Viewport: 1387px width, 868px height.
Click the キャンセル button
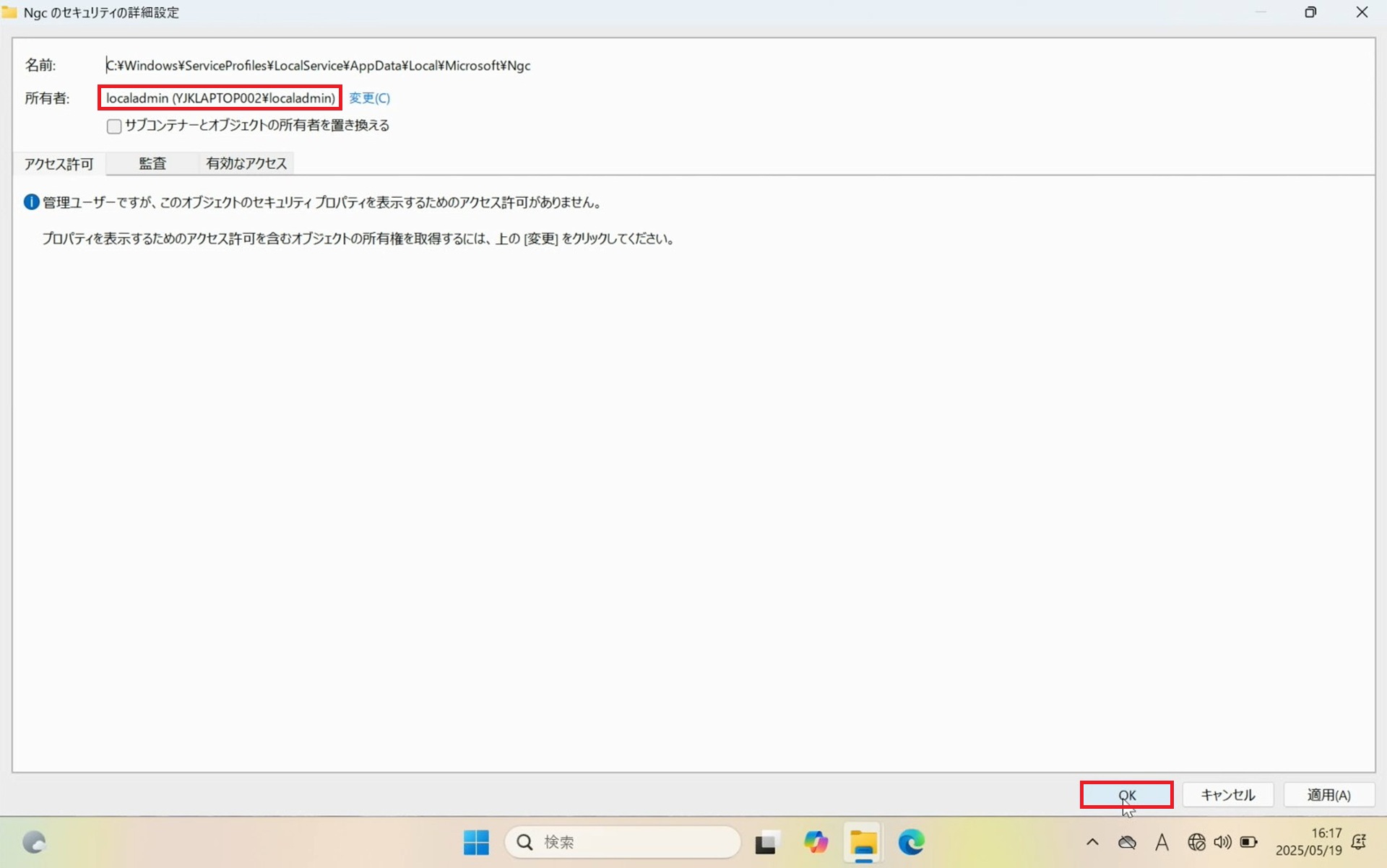pos(1227,795)
